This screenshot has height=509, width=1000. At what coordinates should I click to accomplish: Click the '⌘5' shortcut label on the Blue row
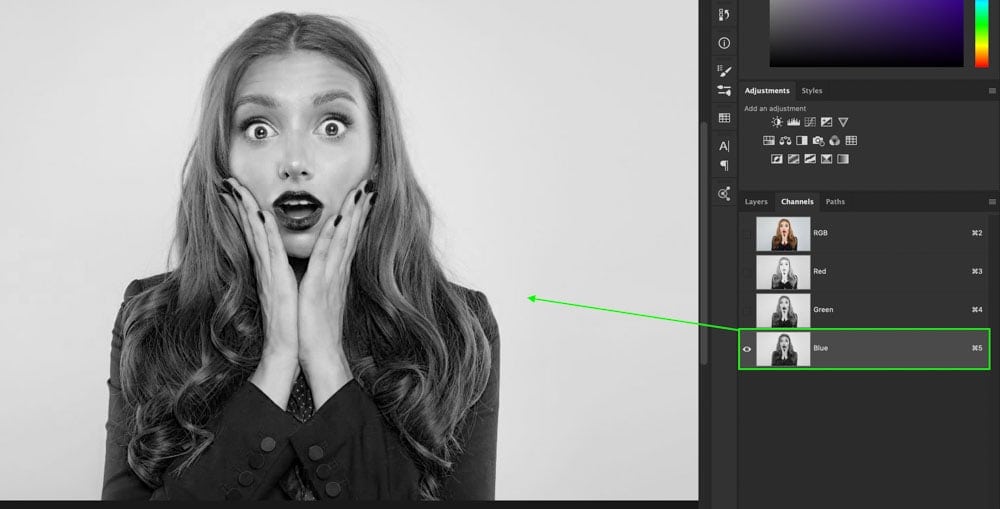[x=976, y=348]
